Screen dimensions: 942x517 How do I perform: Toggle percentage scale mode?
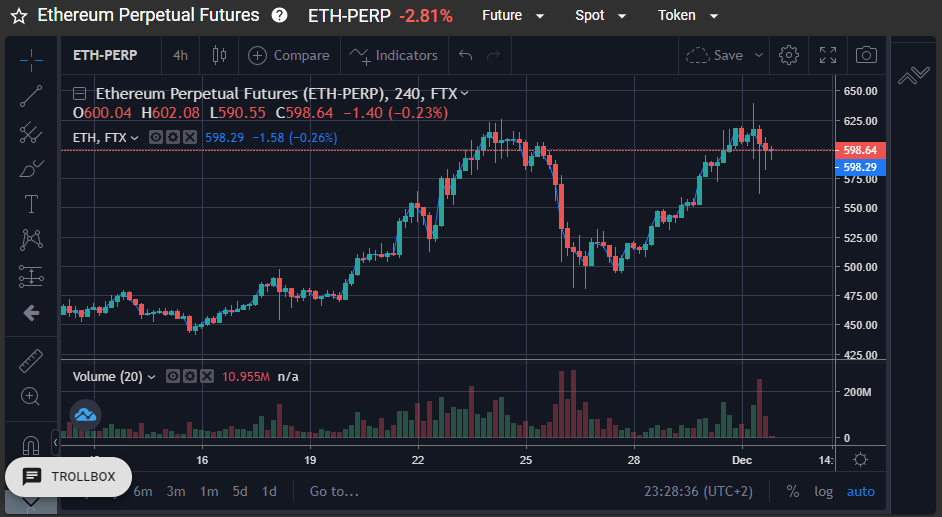coord(792,491)
